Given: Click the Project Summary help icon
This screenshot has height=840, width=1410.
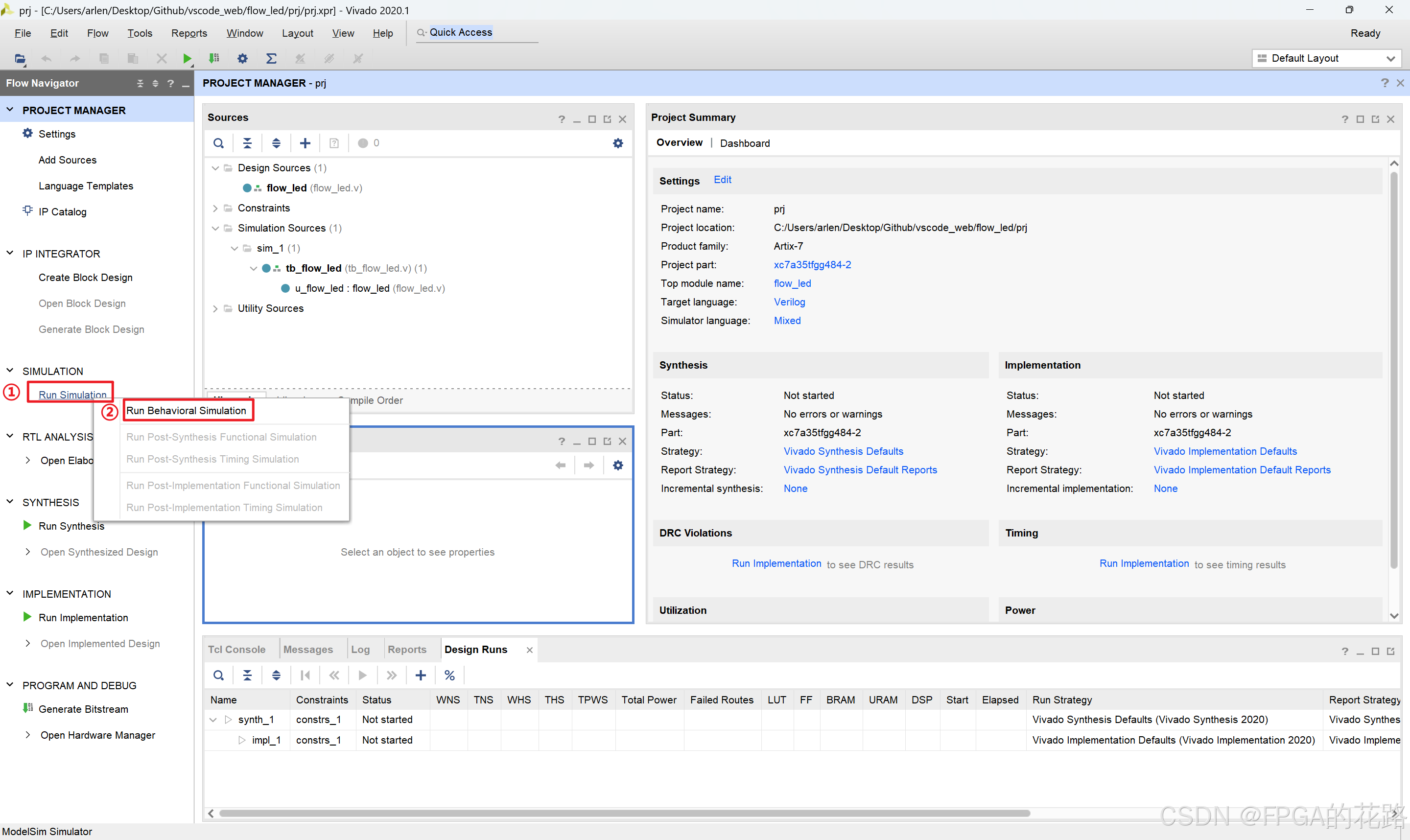Looking at the screenshot, I should [x=1345, y=119].
